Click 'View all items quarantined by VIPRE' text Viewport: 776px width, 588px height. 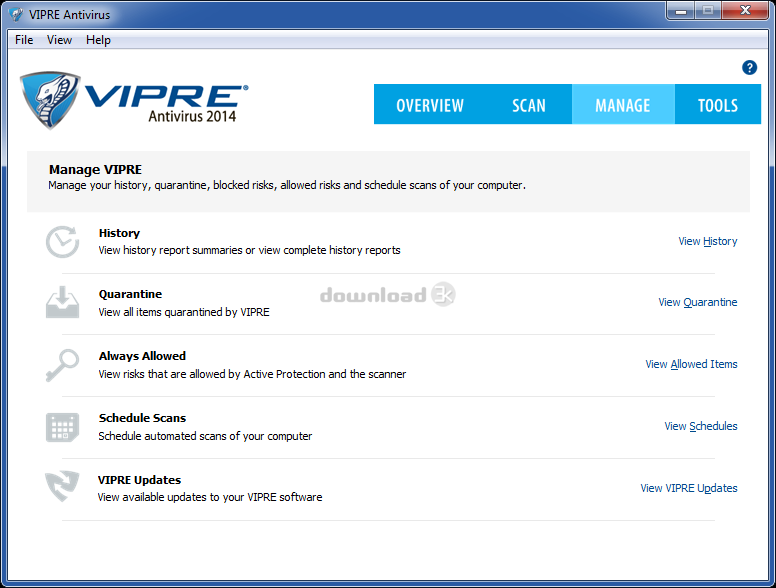(184, 312)
